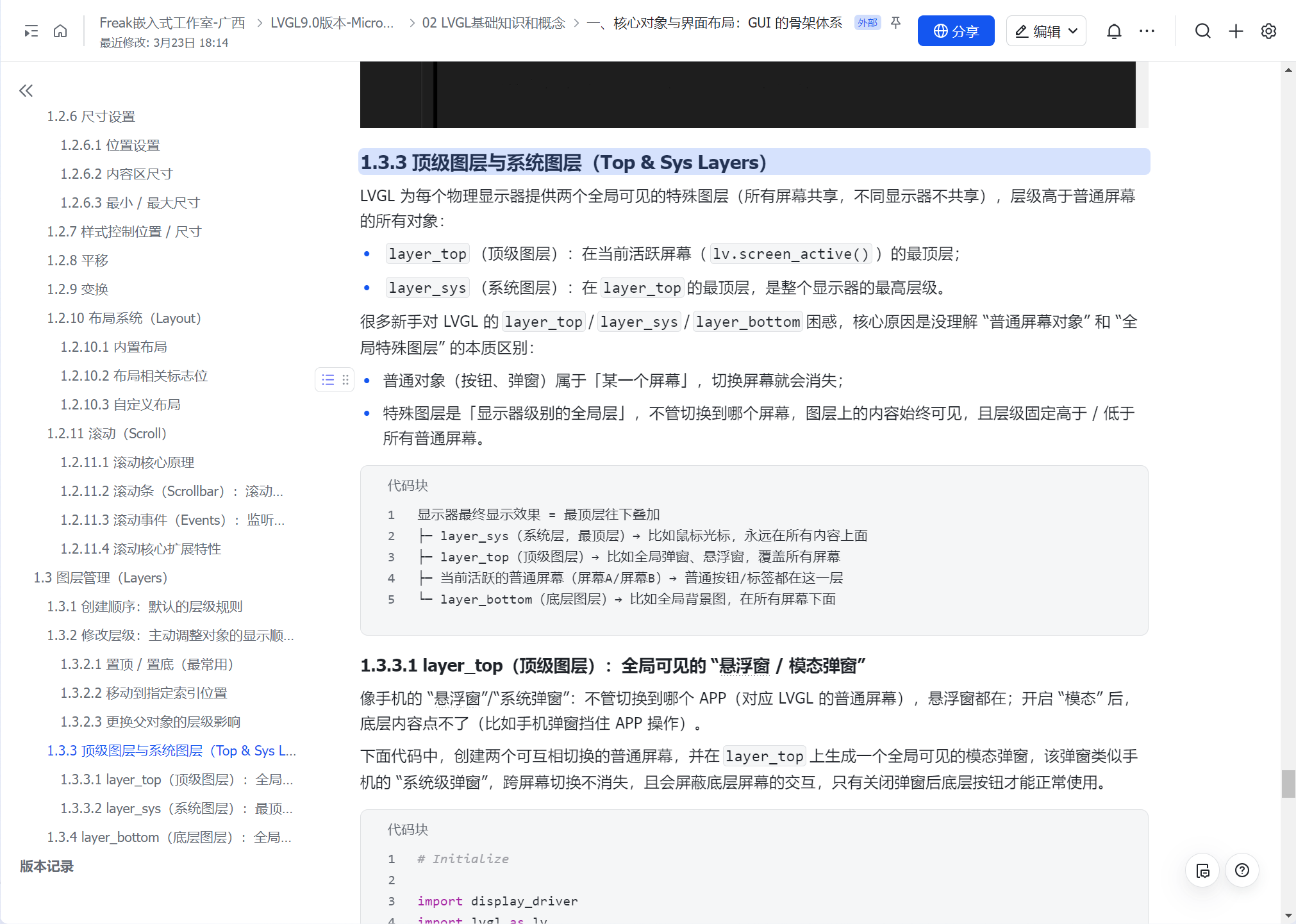Screen dimensions: 1296x924
Task: Toggle the navigation tree icon top-left
Action: [31, 31]
